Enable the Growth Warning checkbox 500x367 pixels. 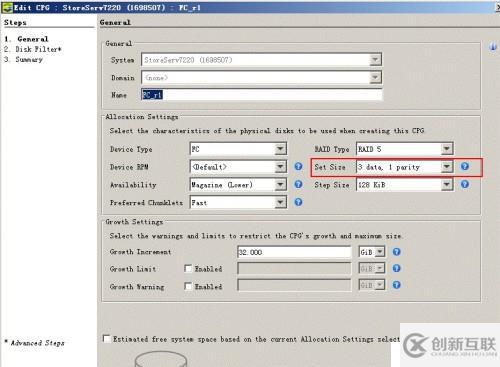[x=188, y=286]
